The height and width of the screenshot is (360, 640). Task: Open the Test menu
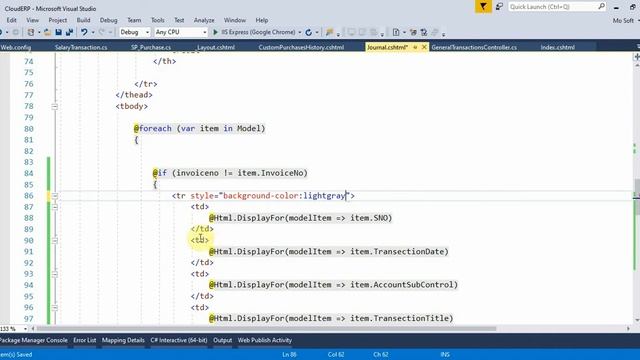coord(179,20)
